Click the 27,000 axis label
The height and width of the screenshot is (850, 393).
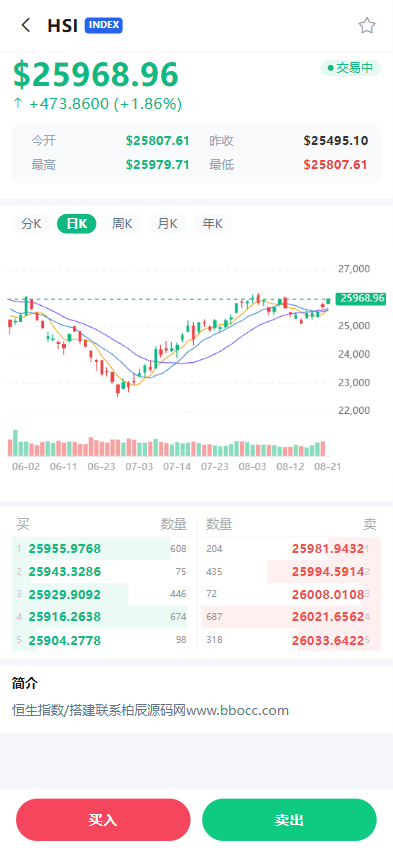click(x=353, y=269)
